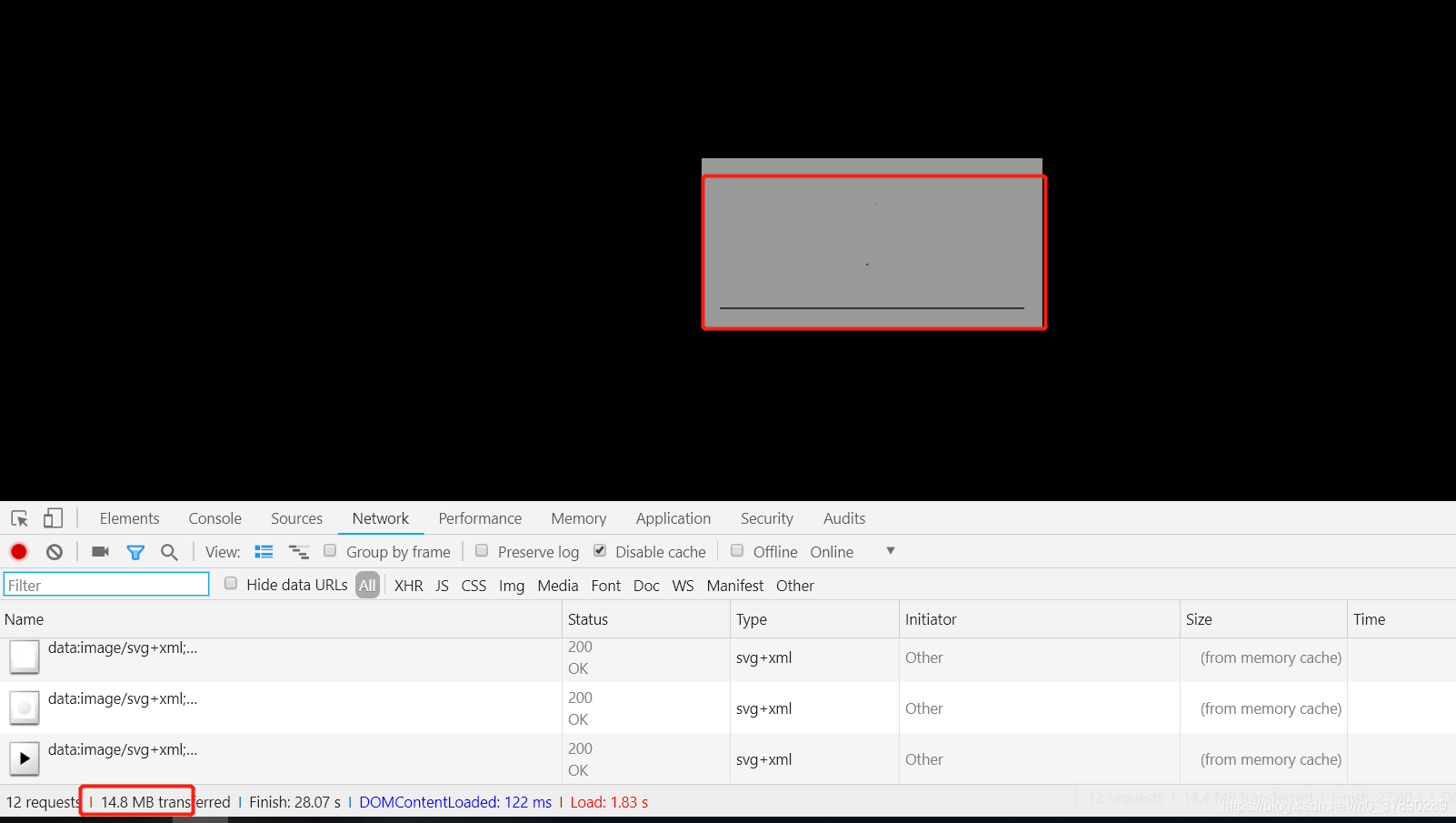
Task: Open the Memory tab
Action: pyautogui.click(x=578, y=518)
